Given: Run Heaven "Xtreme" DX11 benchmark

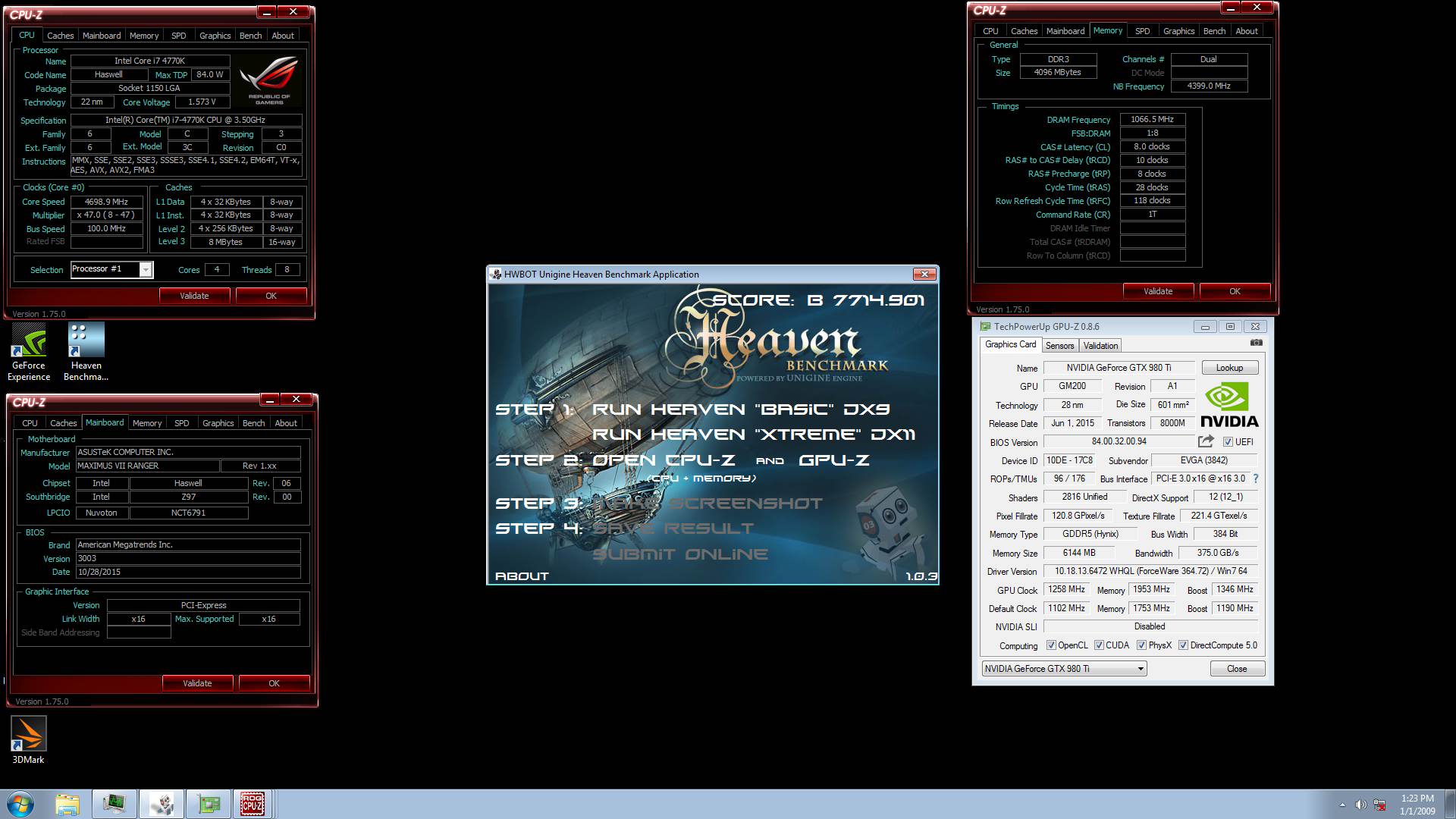Looking at the screenshot, I should coord(754,435).
